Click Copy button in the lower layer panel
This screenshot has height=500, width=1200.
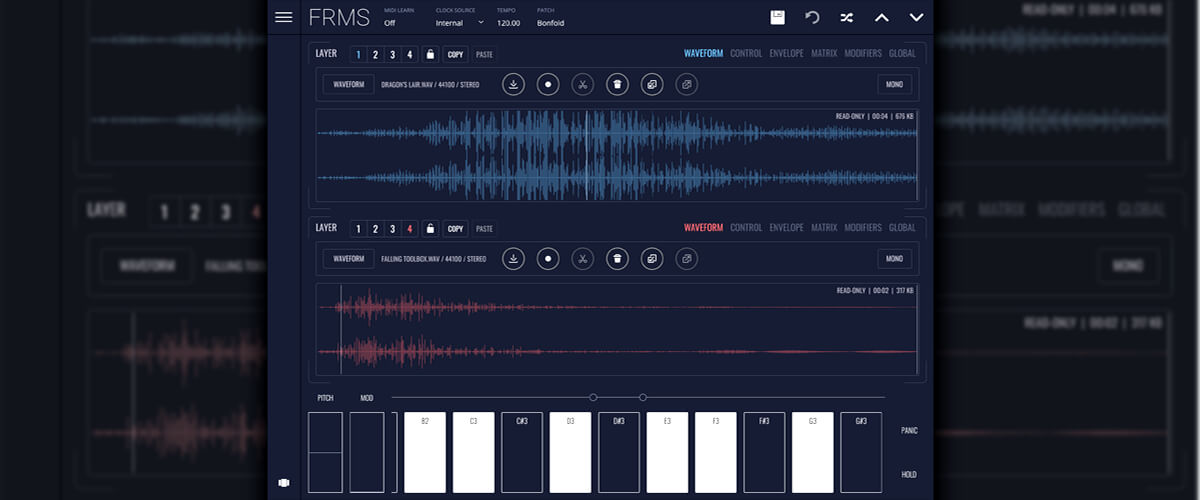tap(455, 228)
